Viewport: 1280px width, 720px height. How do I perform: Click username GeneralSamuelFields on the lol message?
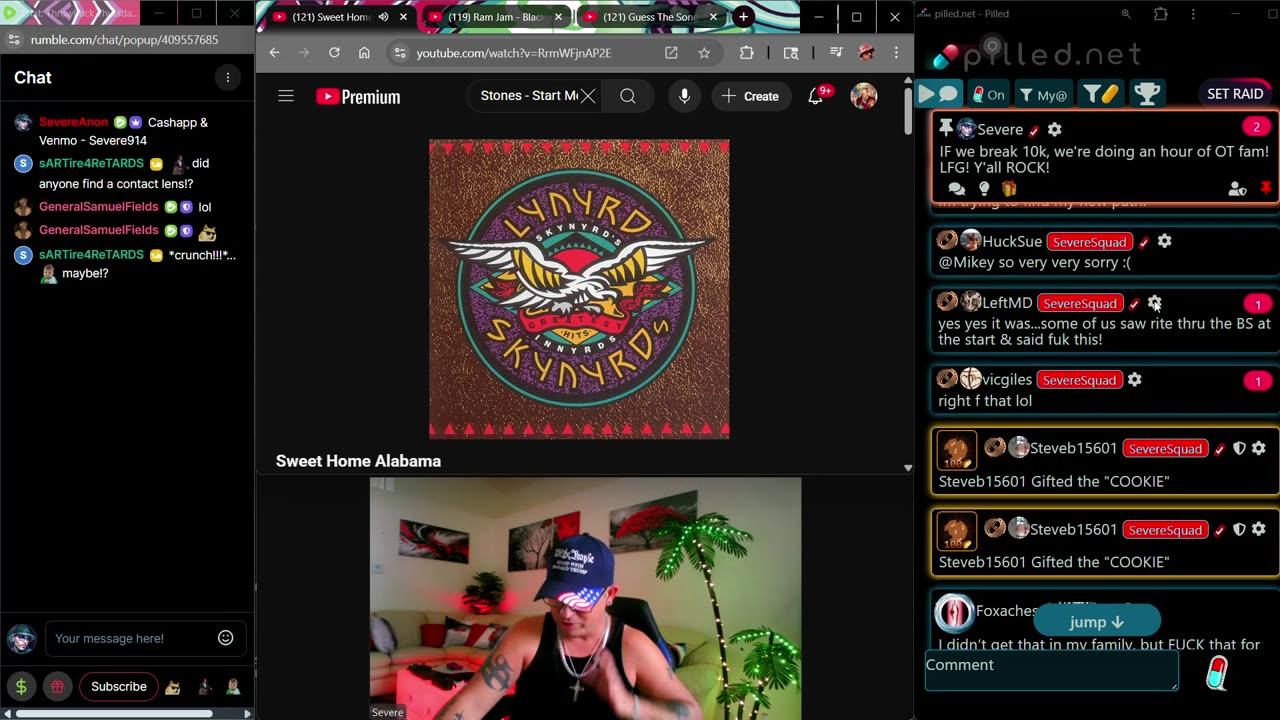click(99, 207)
